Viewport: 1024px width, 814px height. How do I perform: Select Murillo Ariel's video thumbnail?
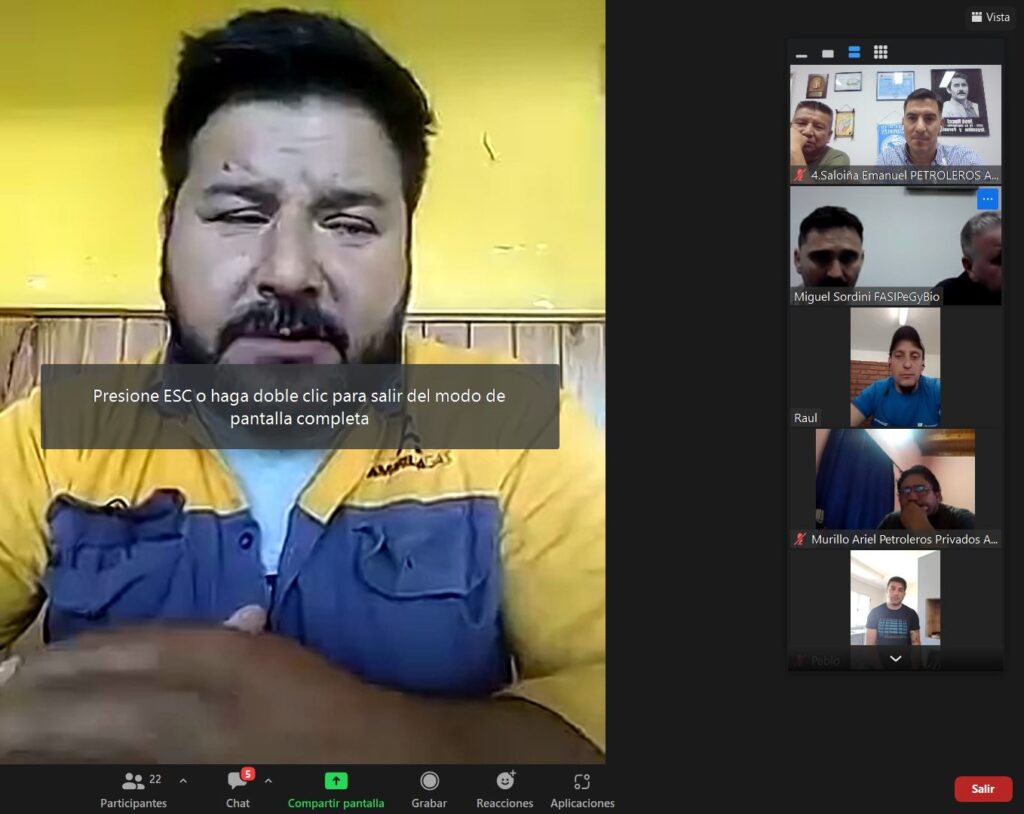tap(895, 488)
